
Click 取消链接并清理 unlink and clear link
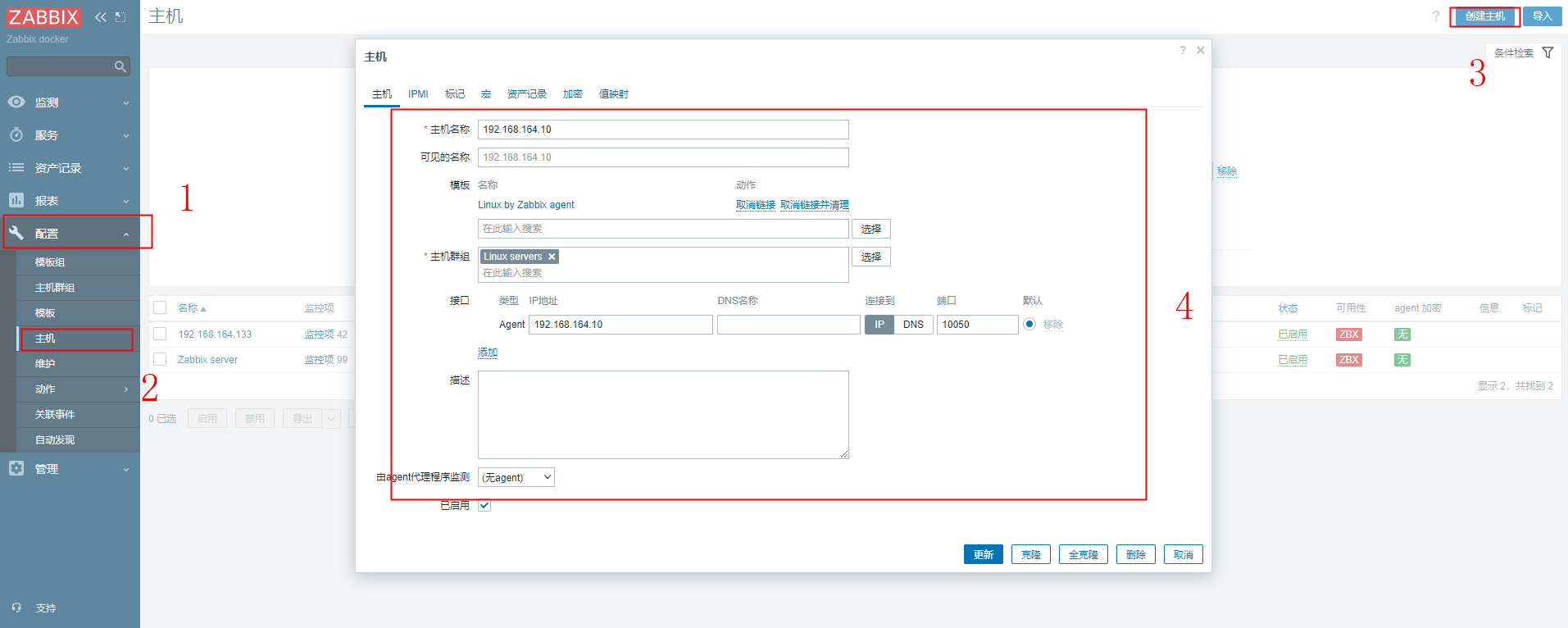click(x=815, y=205)
